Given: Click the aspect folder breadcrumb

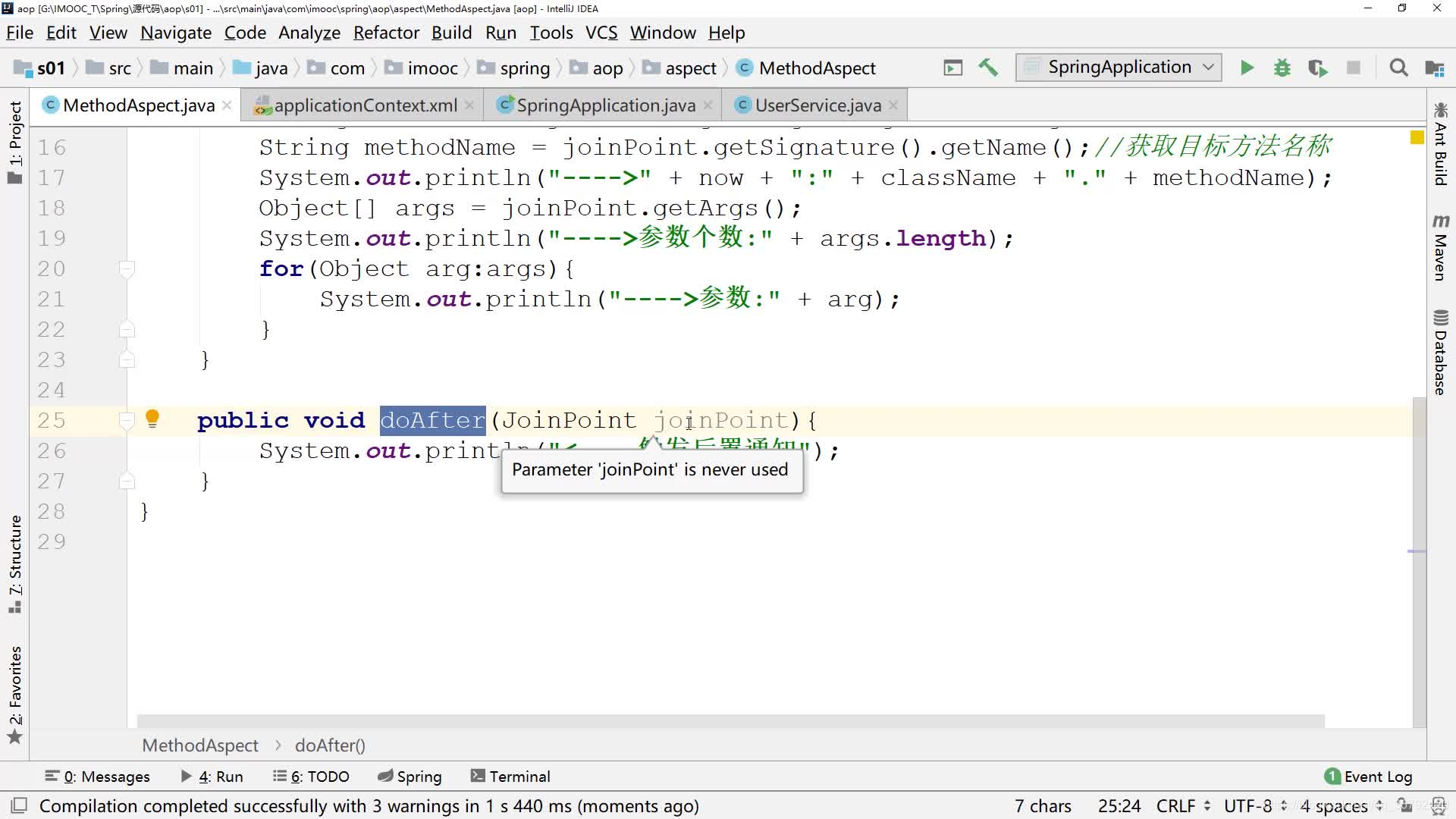Looking at the screenshot, I should (679, 68).
